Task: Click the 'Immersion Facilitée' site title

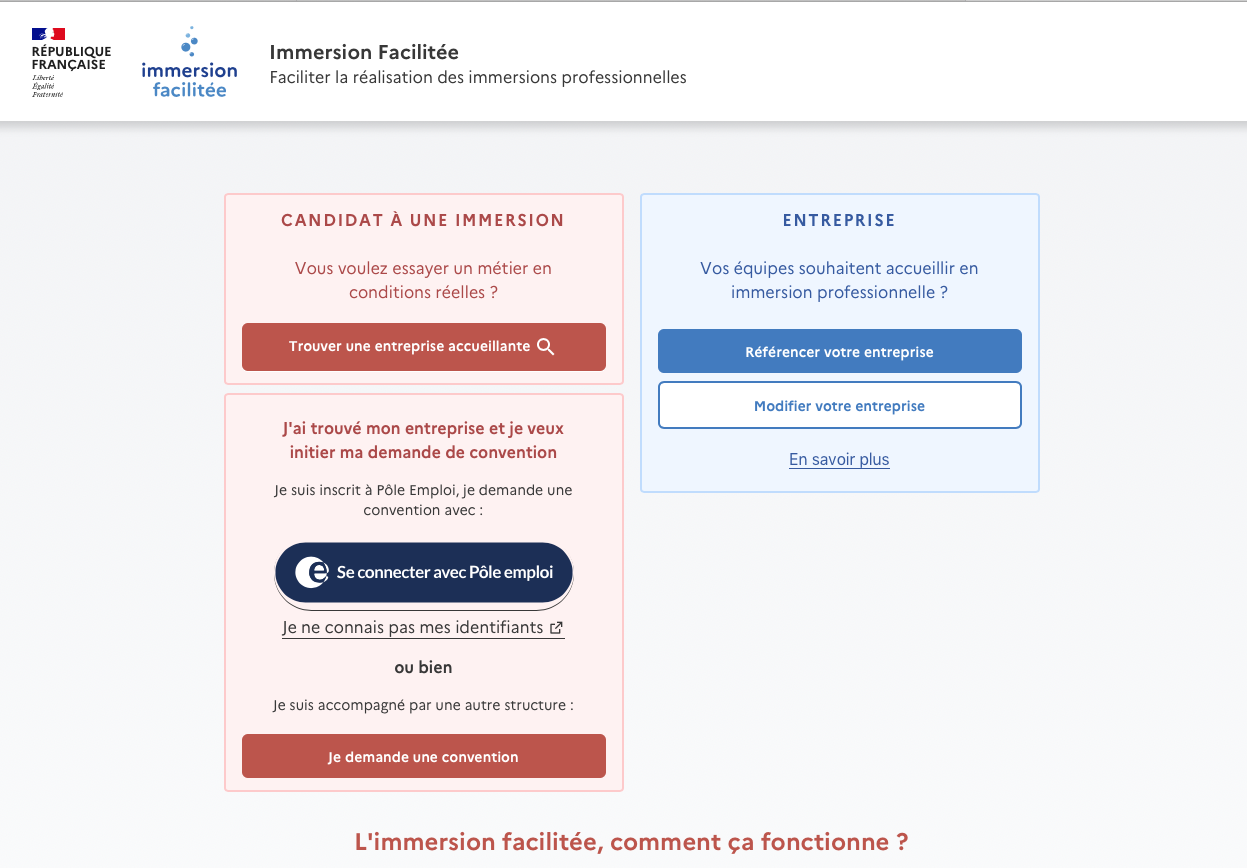Action: pyautogui.click(x=364, y=52)
